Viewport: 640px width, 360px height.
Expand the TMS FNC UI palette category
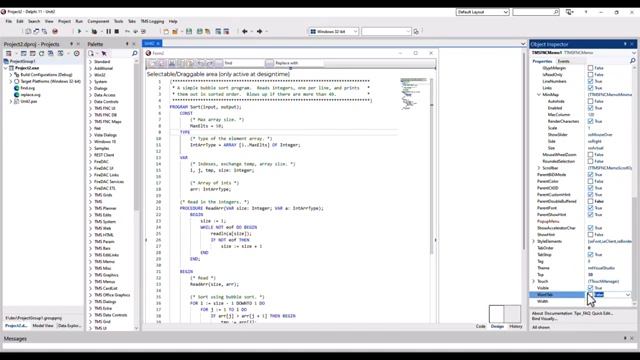[x=91, y=108]
